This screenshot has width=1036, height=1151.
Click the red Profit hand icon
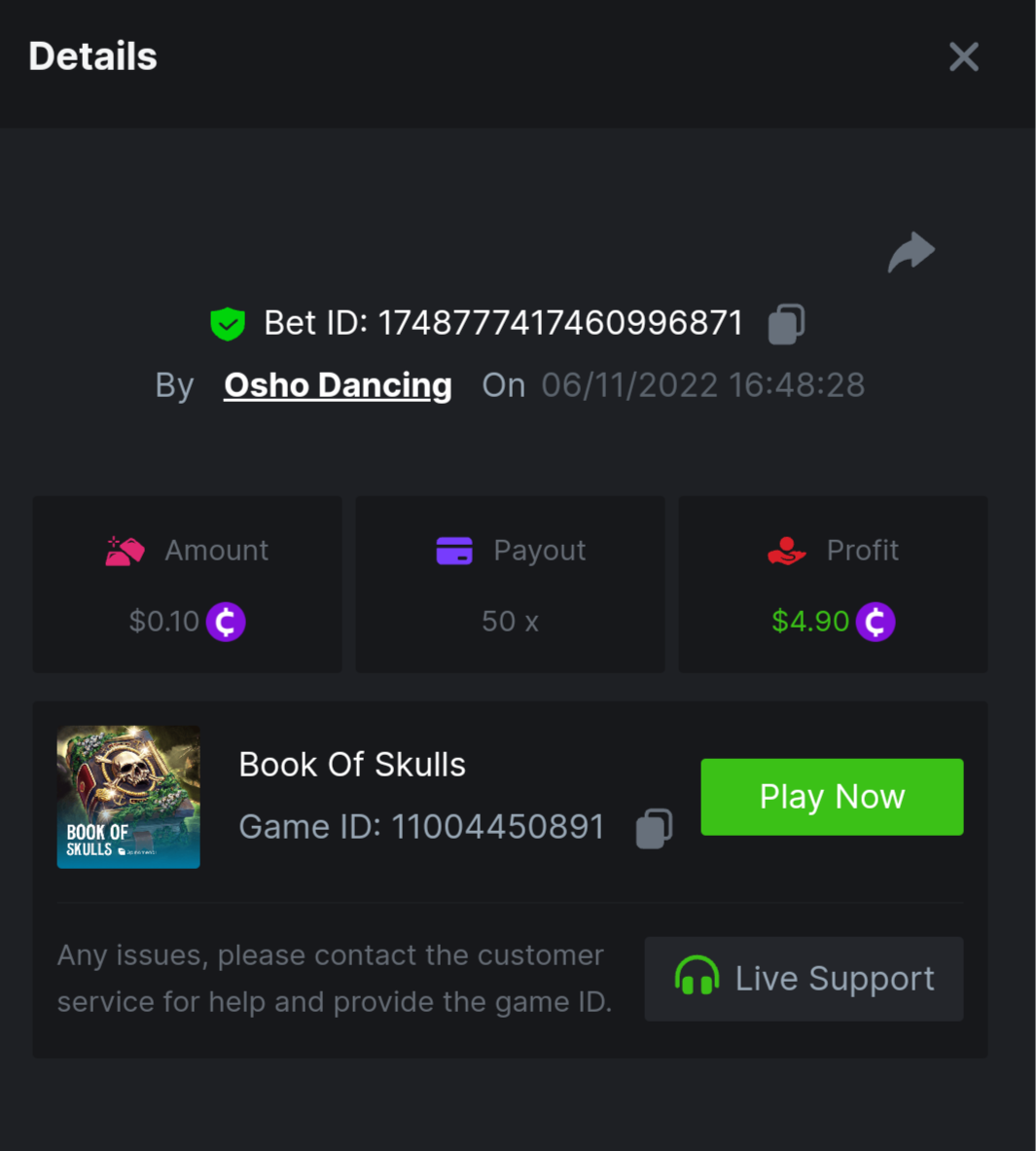(786, 551)
